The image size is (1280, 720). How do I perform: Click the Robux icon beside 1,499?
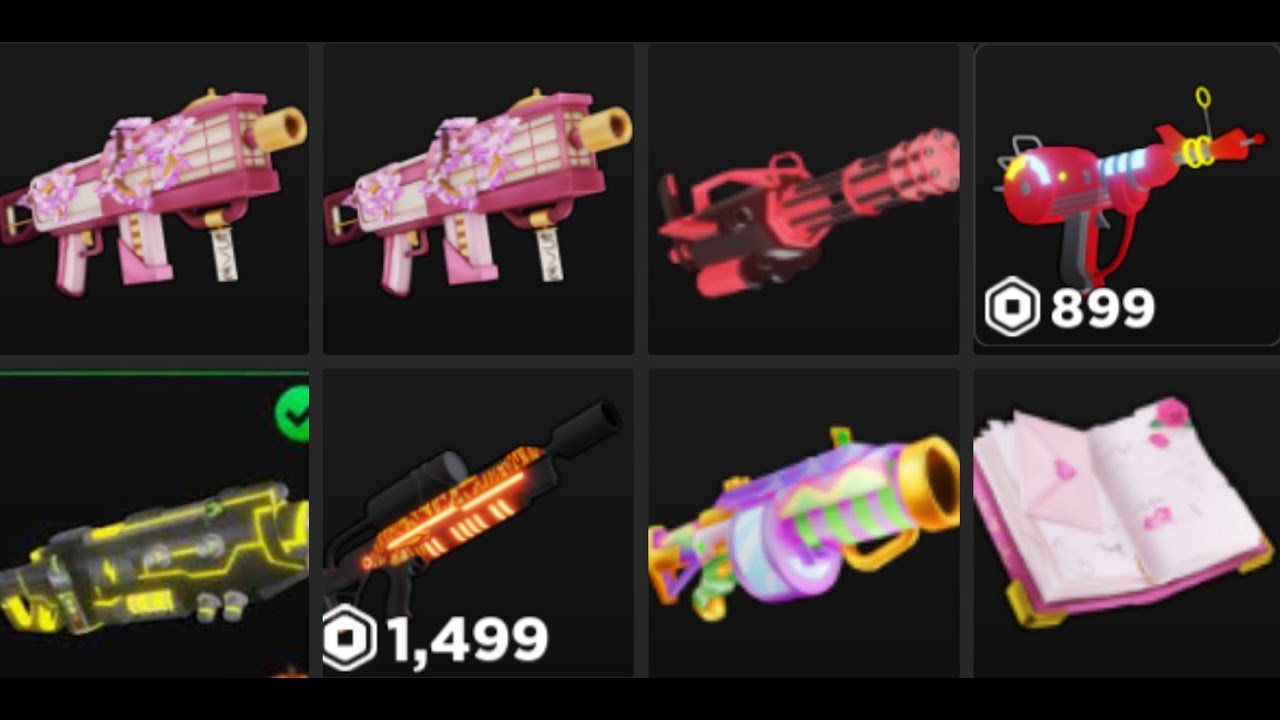click(349, 638)
